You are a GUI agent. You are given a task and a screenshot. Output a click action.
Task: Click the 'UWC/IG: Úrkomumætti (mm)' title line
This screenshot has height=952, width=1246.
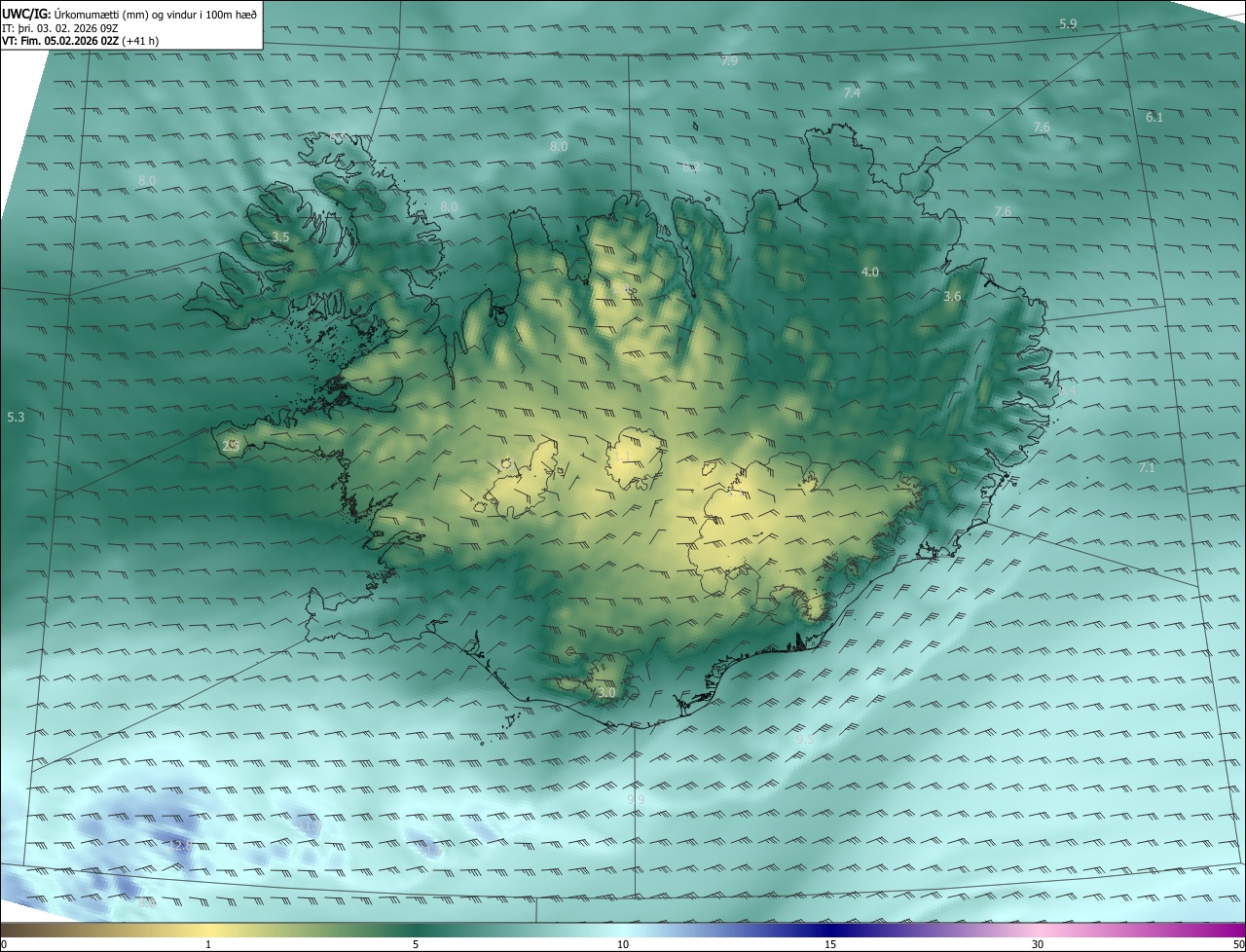tap(129, 13)
